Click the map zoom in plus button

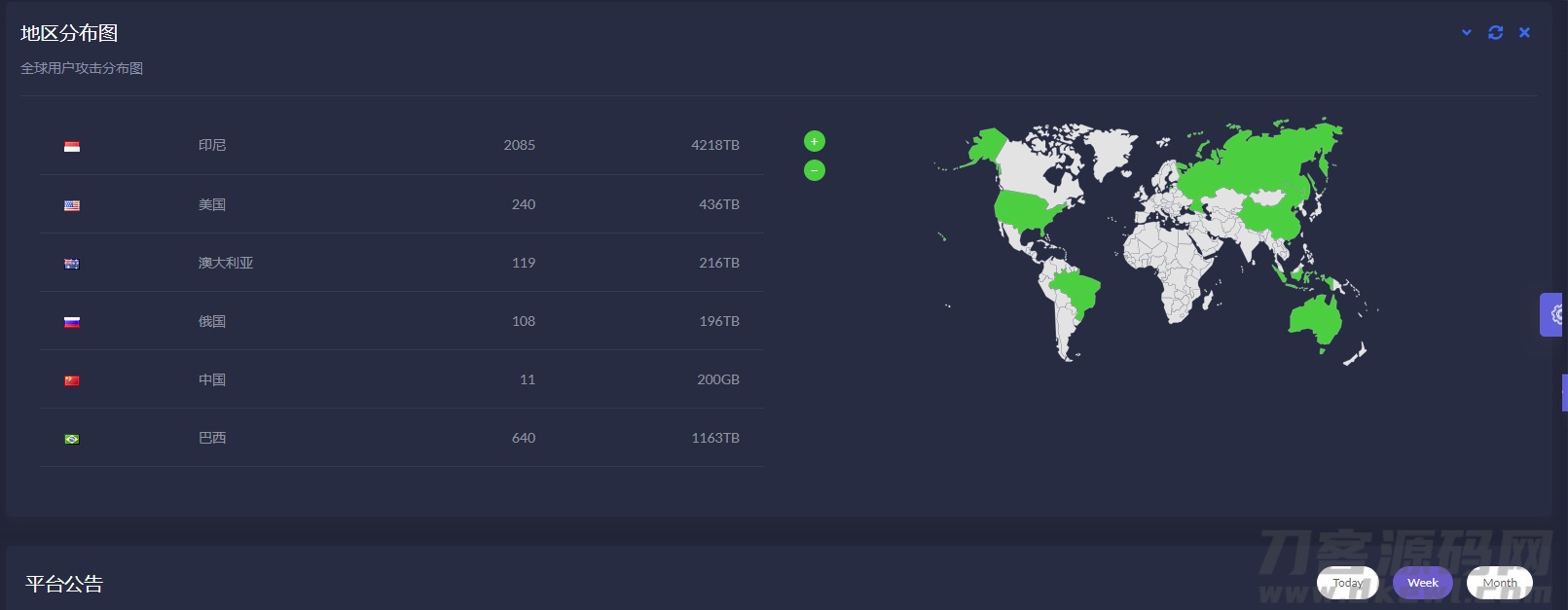[815, 141]
